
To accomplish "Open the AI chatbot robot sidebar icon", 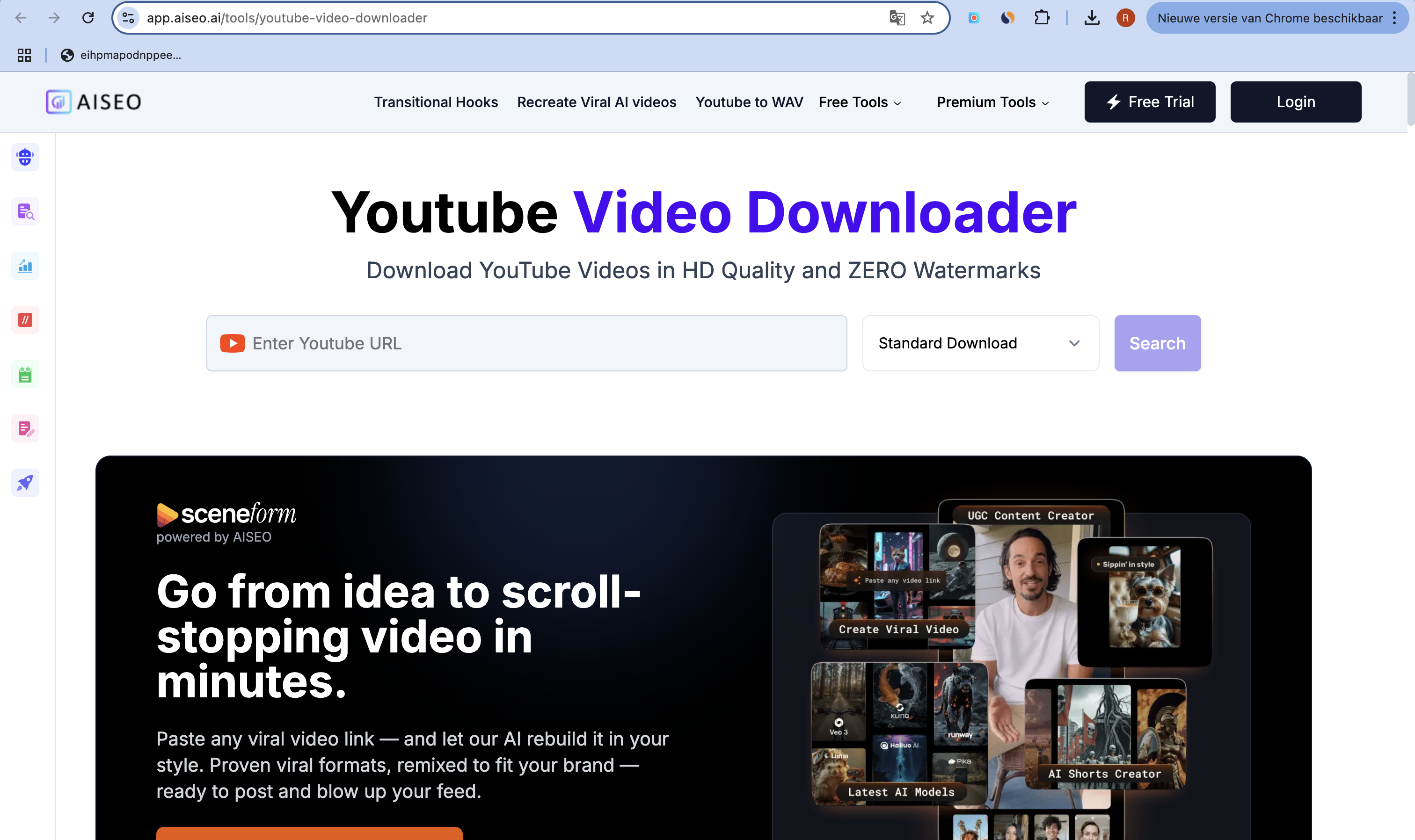I will click(25, 157).
